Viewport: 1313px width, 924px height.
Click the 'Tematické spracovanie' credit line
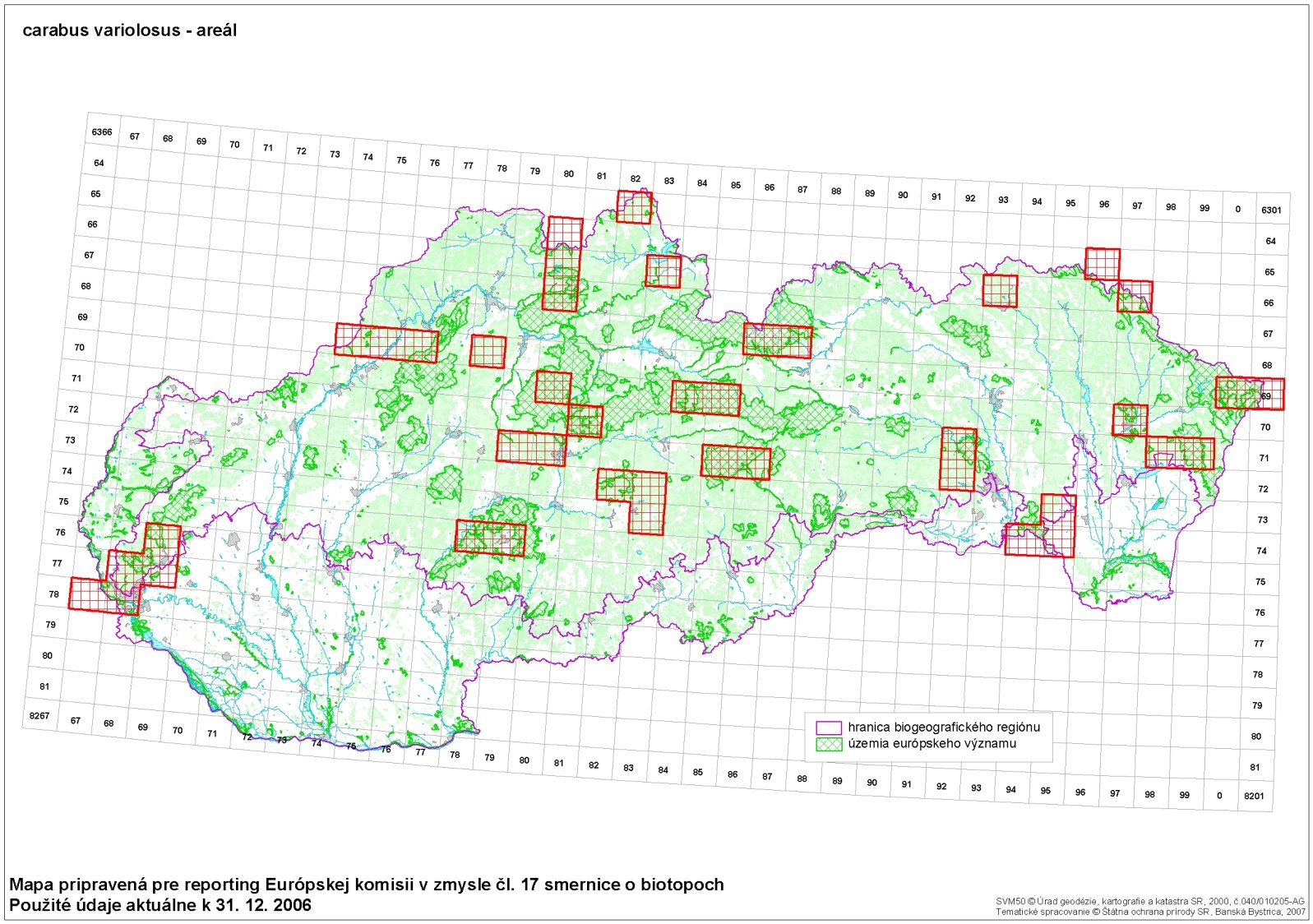coord(1150,912)
